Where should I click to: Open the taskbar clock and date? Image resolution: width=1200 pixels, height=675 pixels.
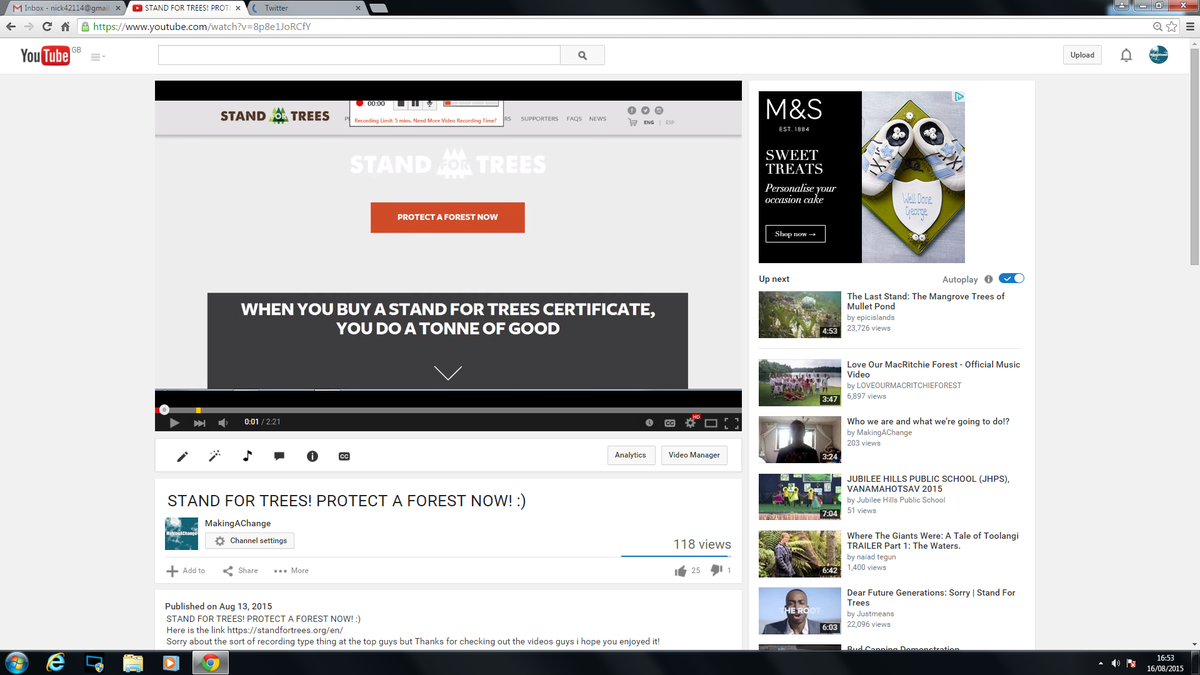(1165, 663)
